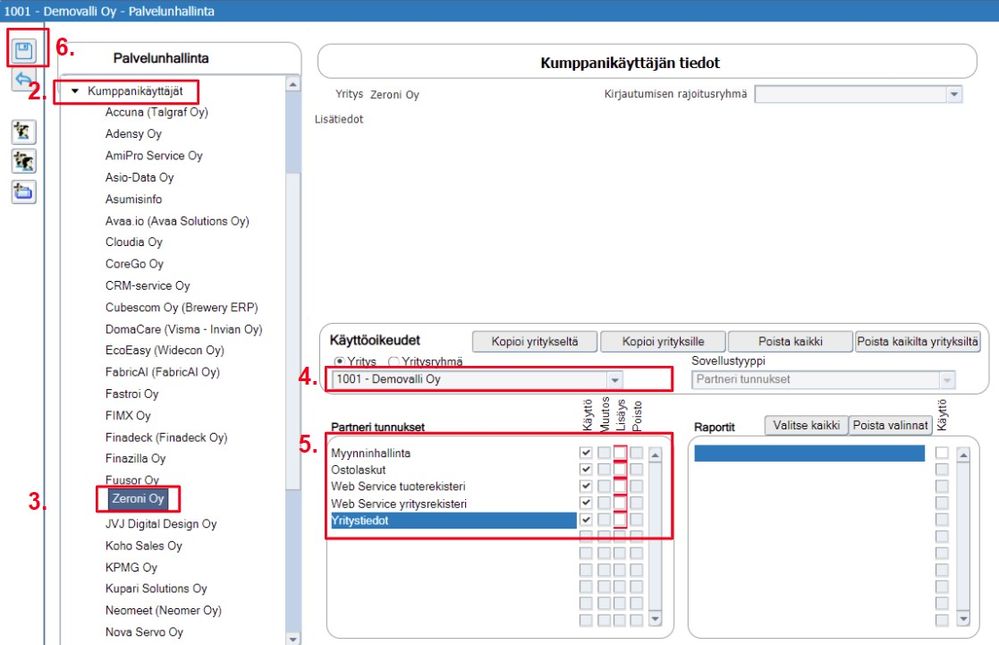Toggle Käyttö checkbox for Yritystiedot
The width and height of the screenshot is (999, 645).
pyautogui.click(x=586, y=520)
